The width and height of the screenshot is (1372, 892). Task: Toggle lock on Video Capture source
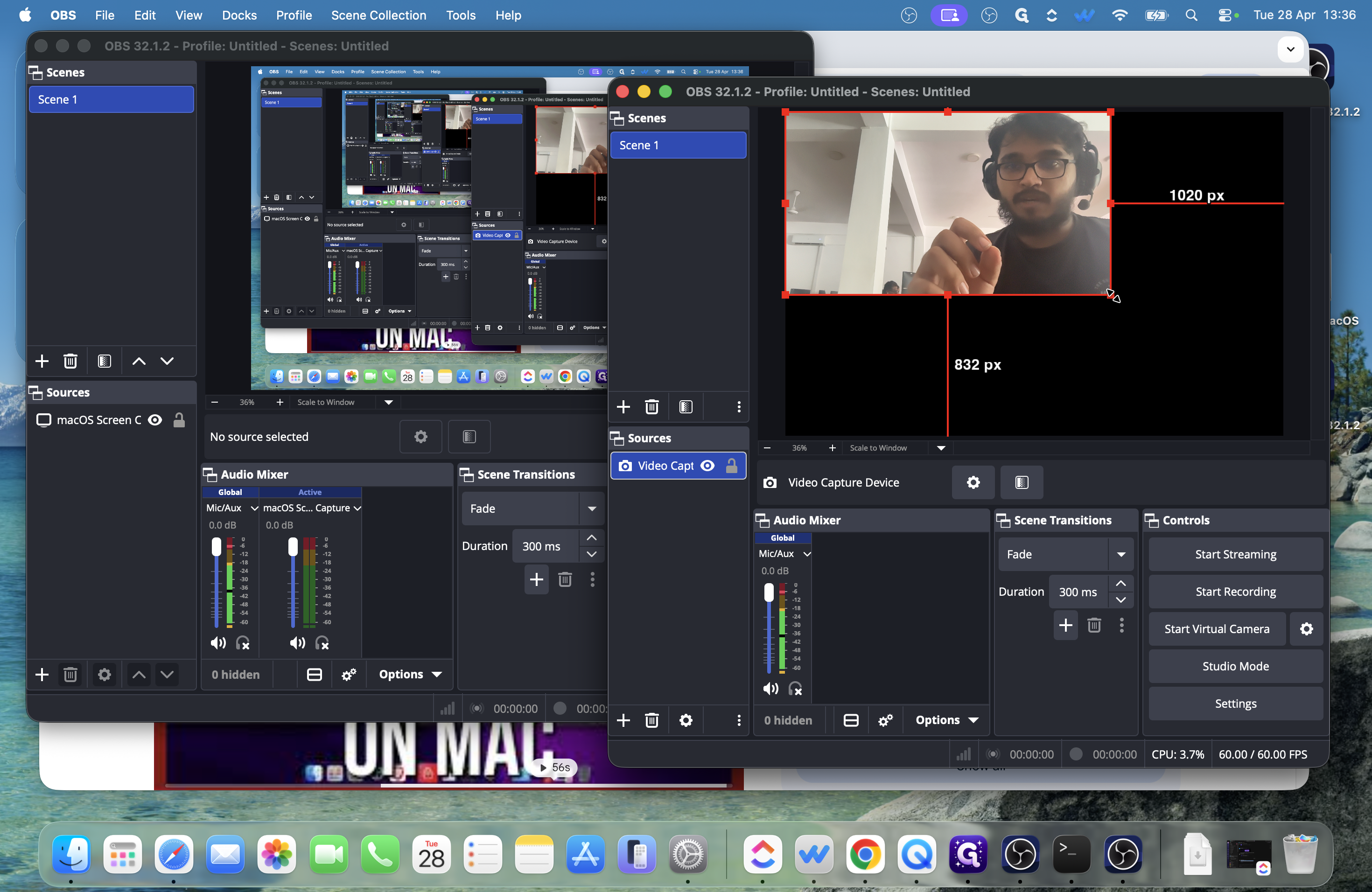click(x=731, y=466)
